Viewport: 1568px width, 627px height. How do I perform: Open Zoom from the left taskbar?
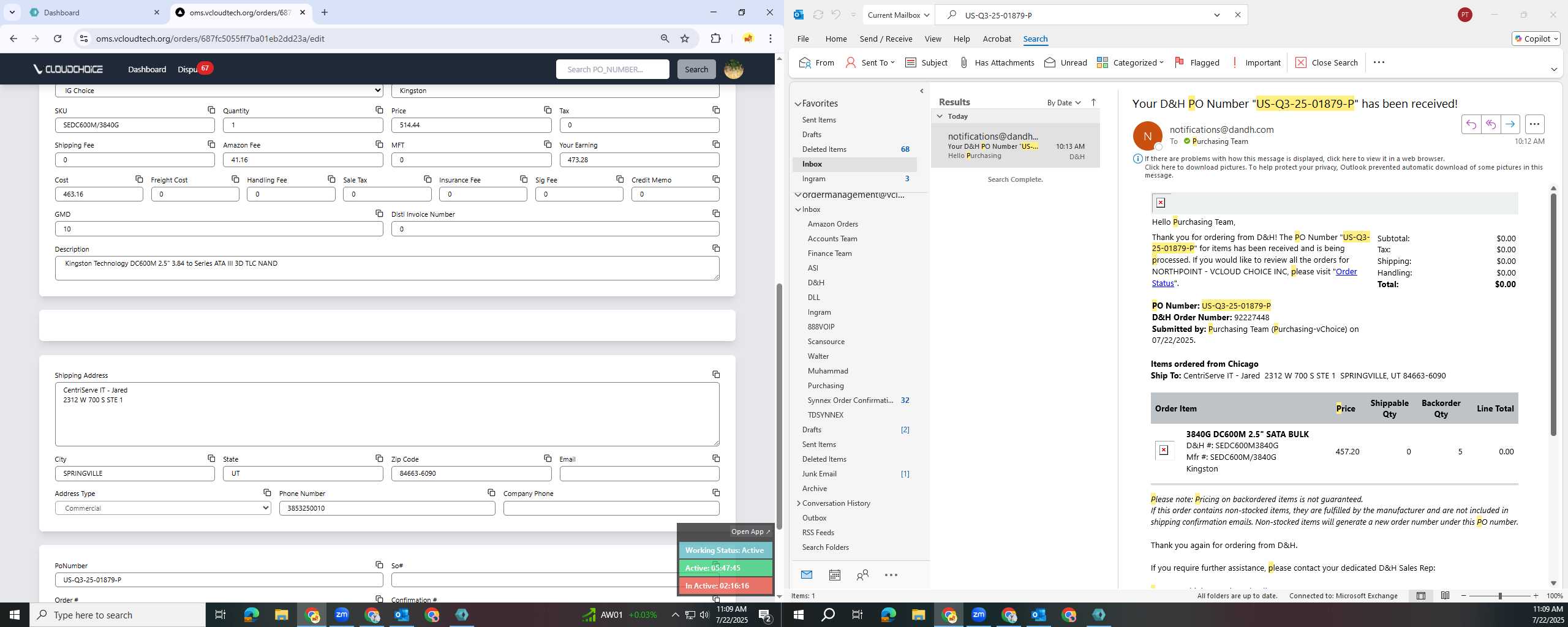[342, 615]
